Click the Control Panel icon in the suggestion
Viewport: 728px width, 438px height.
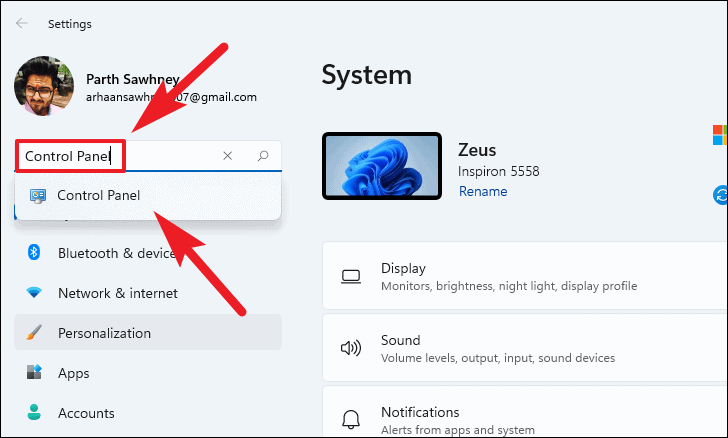(38, 196)
